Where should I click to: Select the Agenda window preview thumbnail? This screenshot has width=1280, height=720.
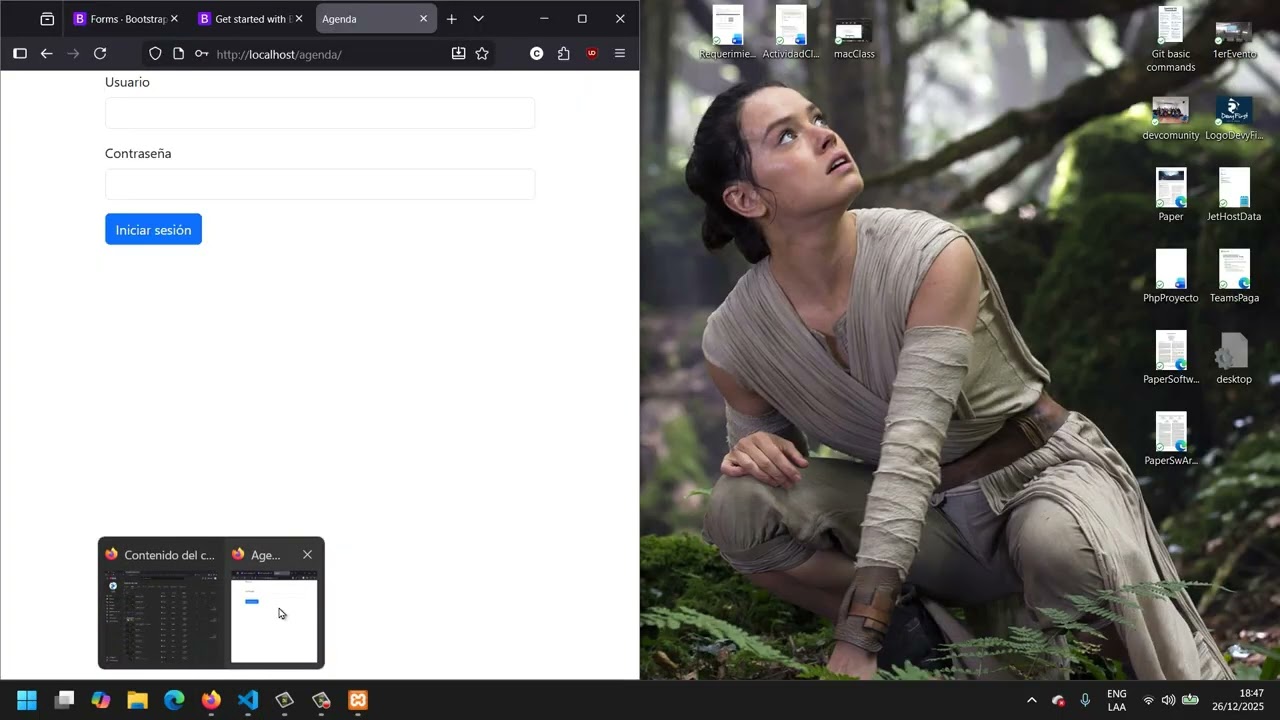[x=274, y=616]
